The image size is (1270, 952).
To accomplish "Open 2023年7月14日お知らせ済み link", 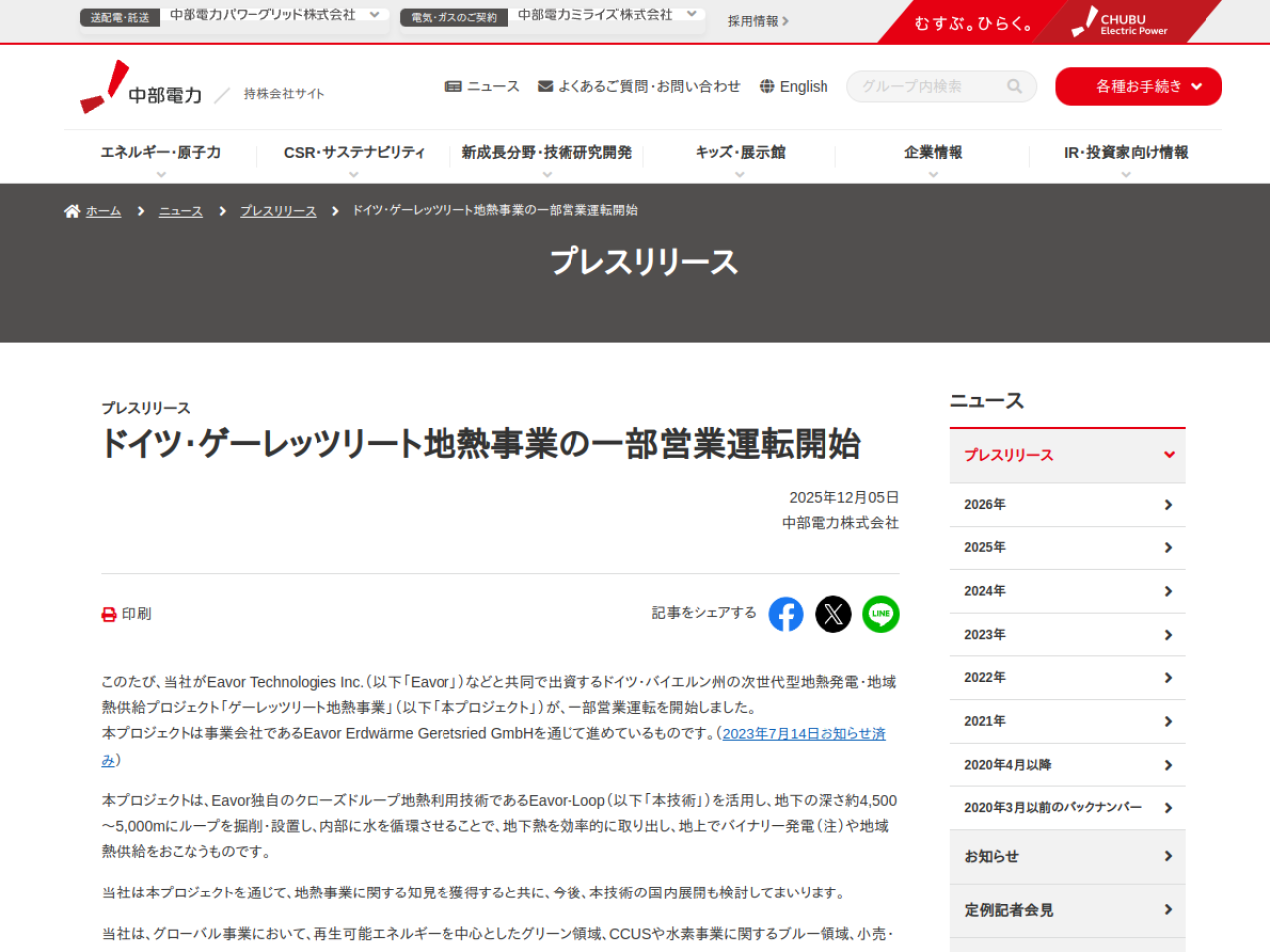I will pos(804,734).
